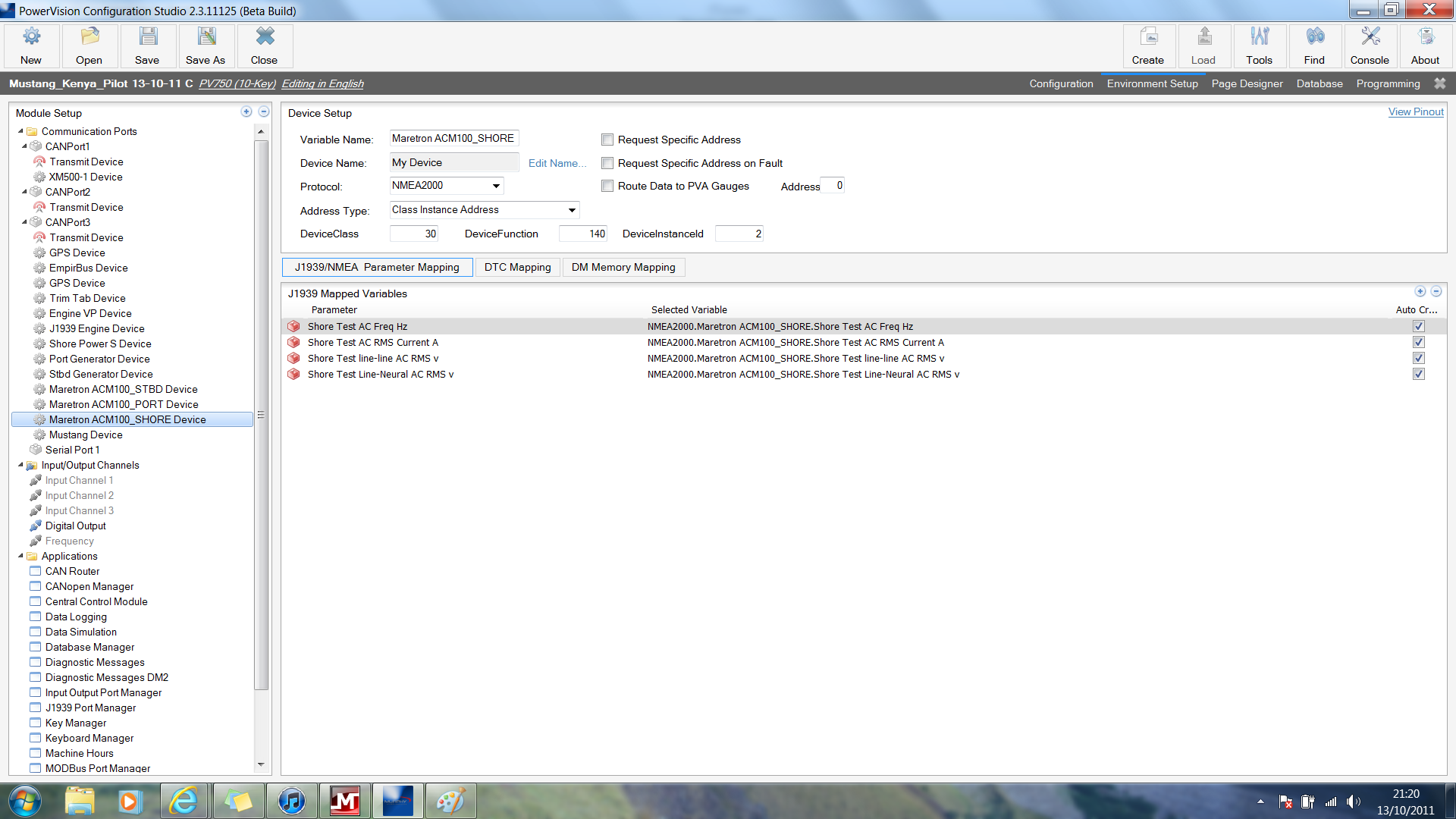Switch to DTC Mapping tab
This screenshot has height=819, width=1456.
517,267
